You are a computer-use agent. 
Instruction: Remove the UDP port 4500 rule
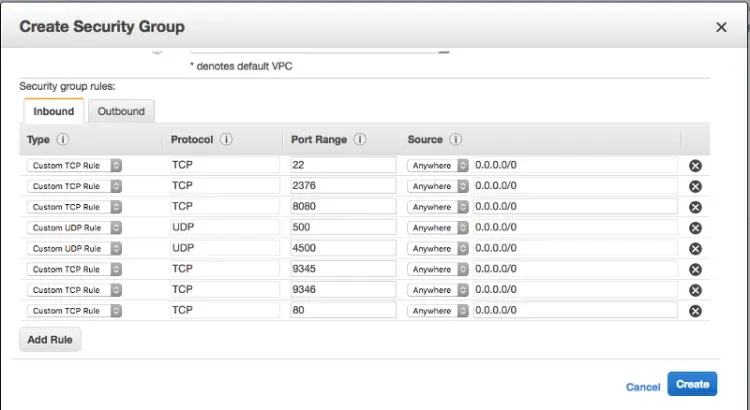point(695,249)
